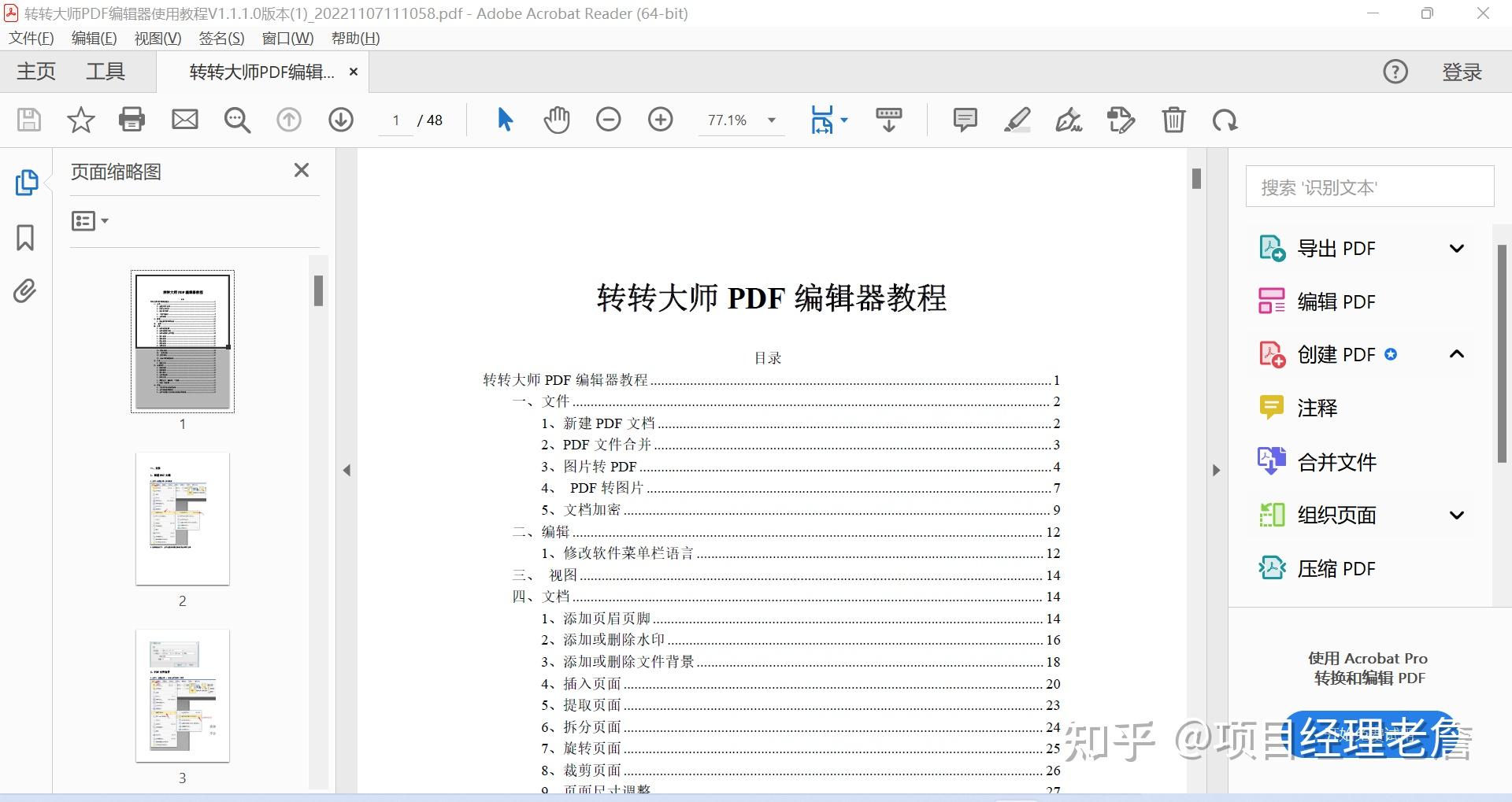Close the document tab
Image resolution: width=1512 pixels, height=802 pixels.
click(354, 72)
